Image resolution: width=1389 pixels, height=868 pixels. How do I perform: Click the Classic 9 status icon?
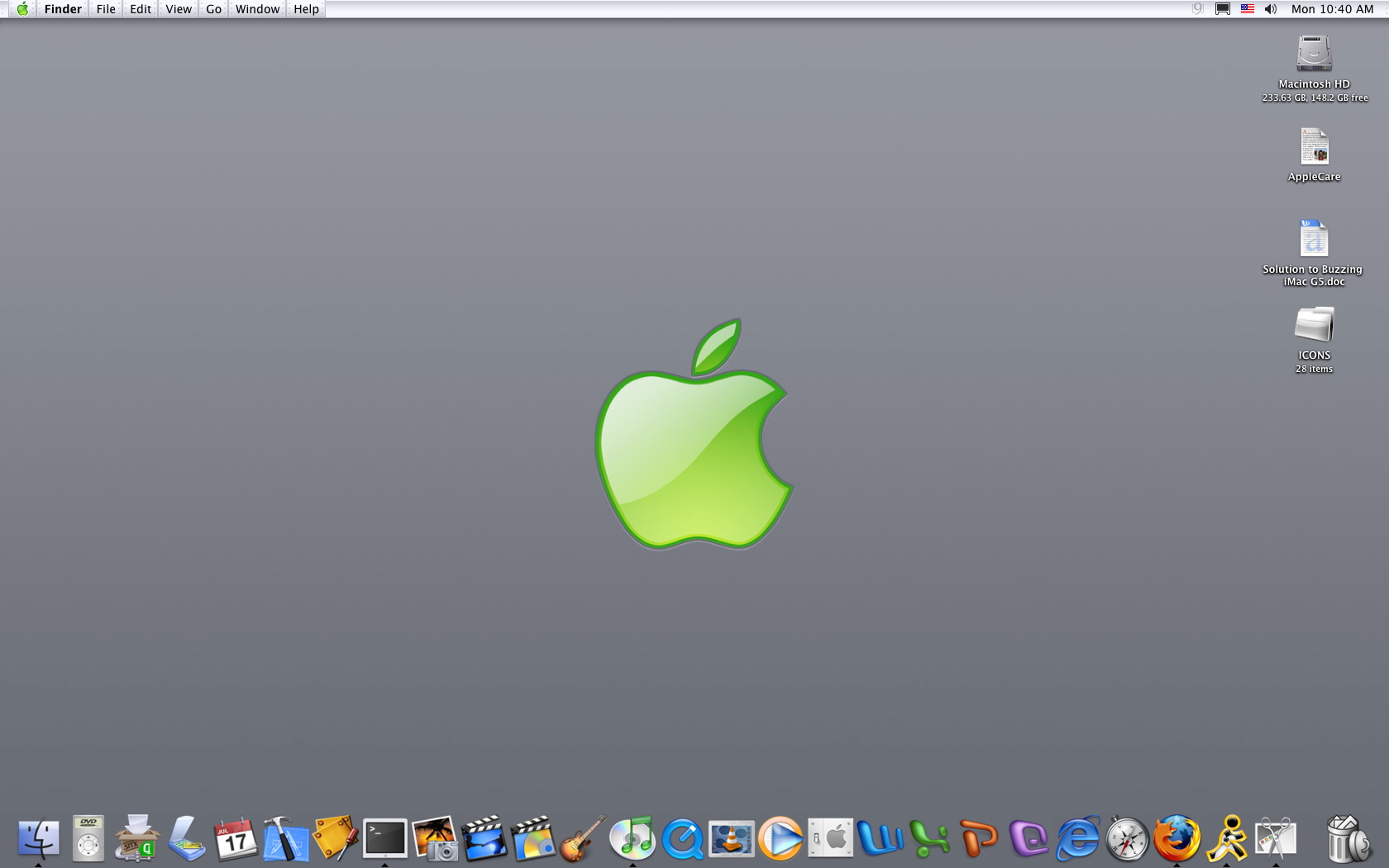tap(1197, 9)
